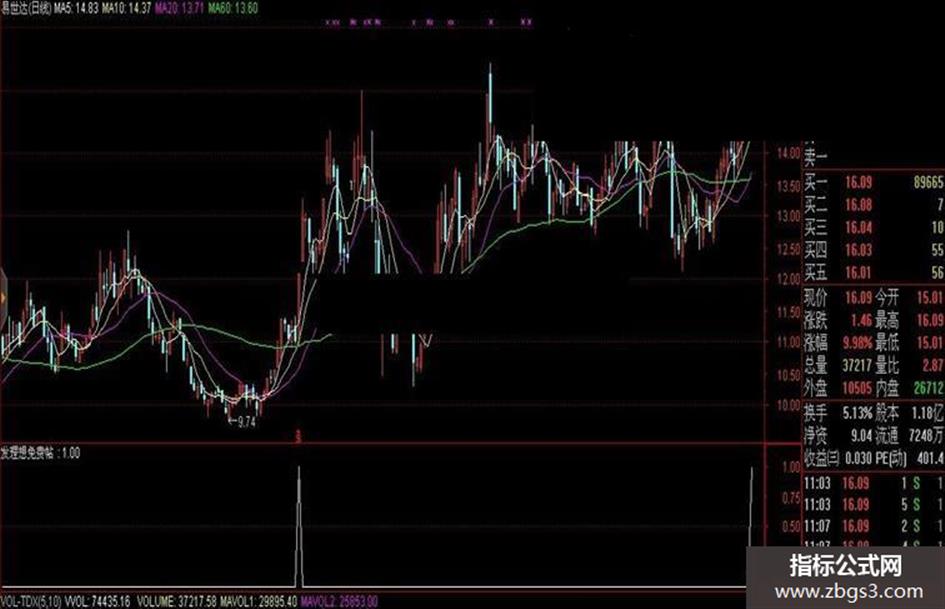Select the 买五 bid row label
This screenshot has height=609, width=945.
point(816,273)
